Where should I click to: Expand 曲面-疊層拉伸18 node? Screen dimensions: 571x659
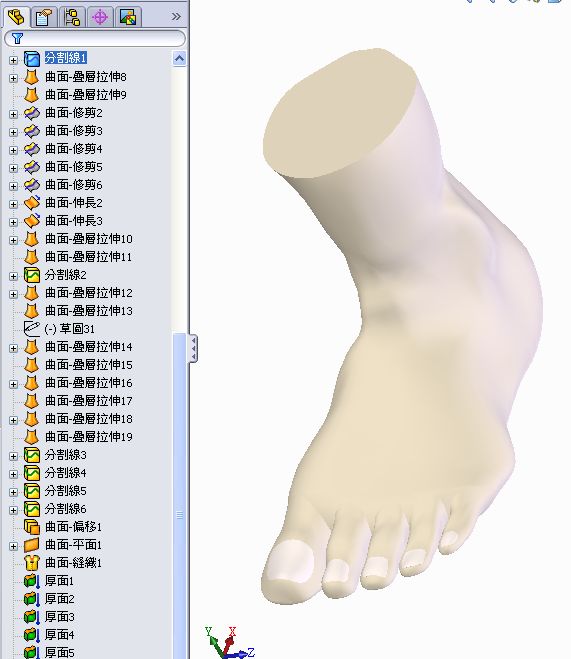pos(13,420)
